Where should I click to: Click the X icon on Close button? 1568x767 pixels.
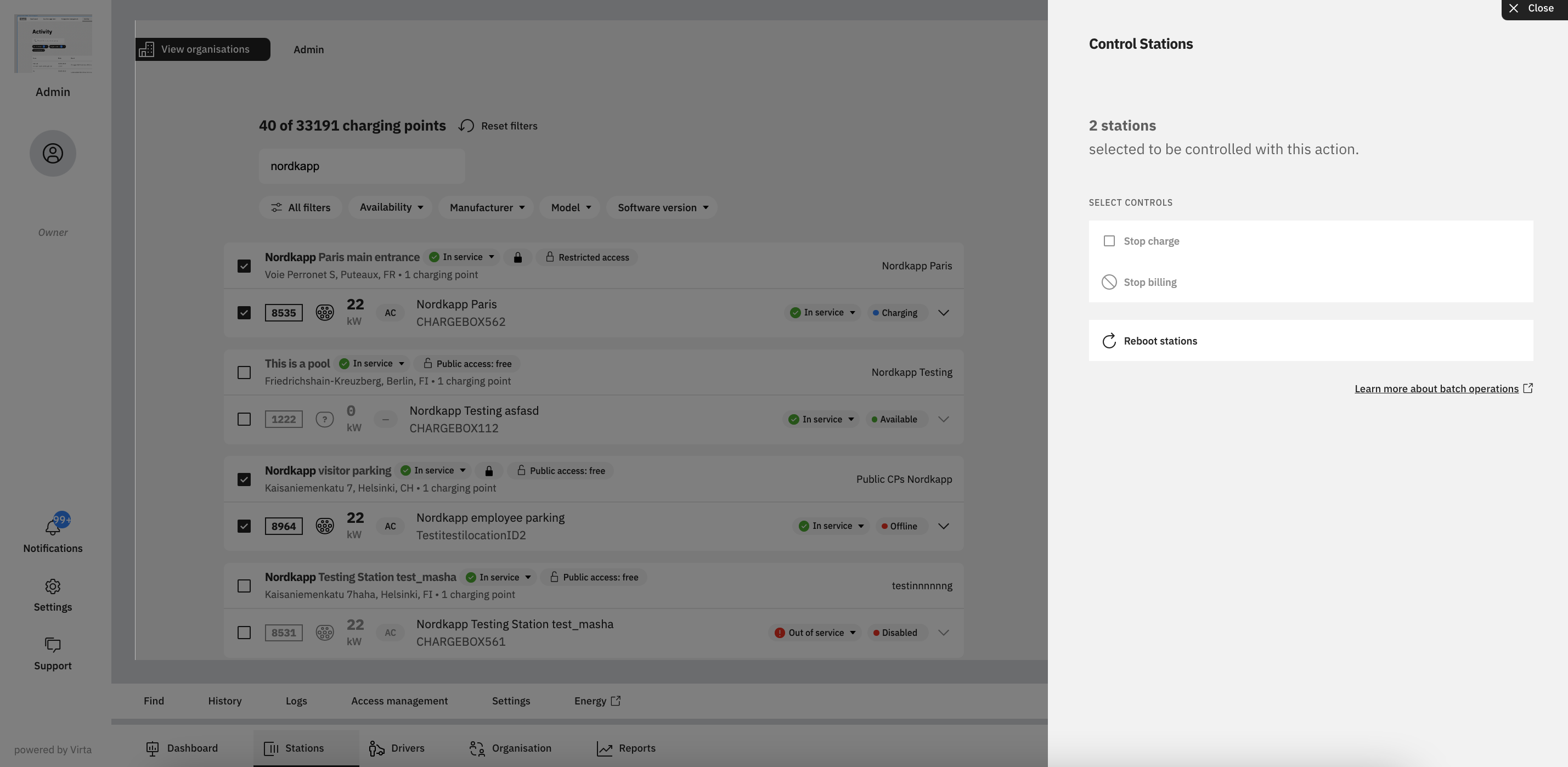1514,8
